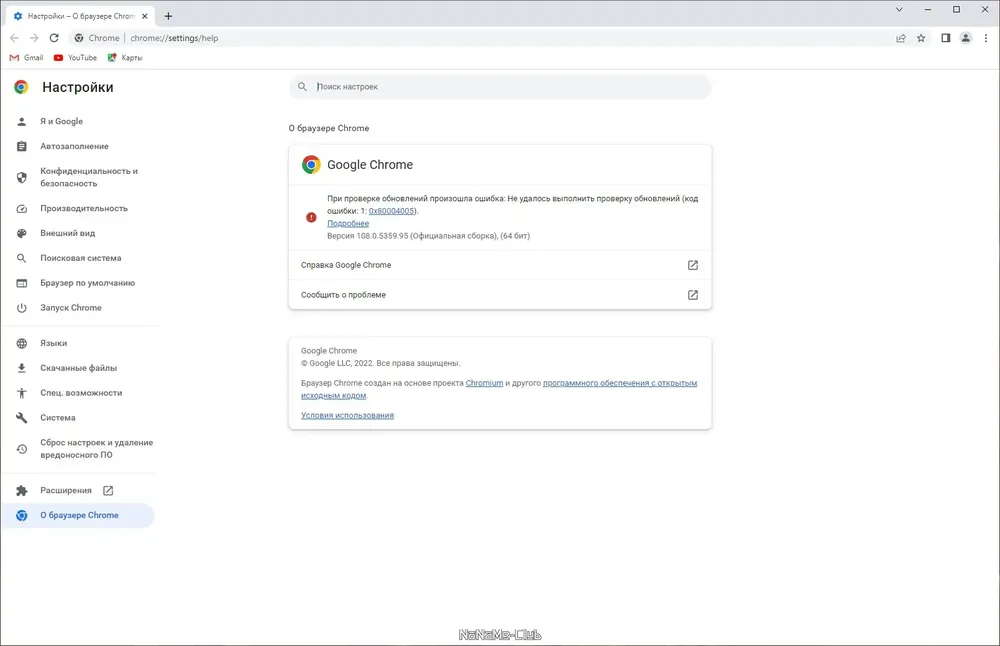
Task: Open Расширения extensions page
Action: pyautogui.click(x=78, y=490)
